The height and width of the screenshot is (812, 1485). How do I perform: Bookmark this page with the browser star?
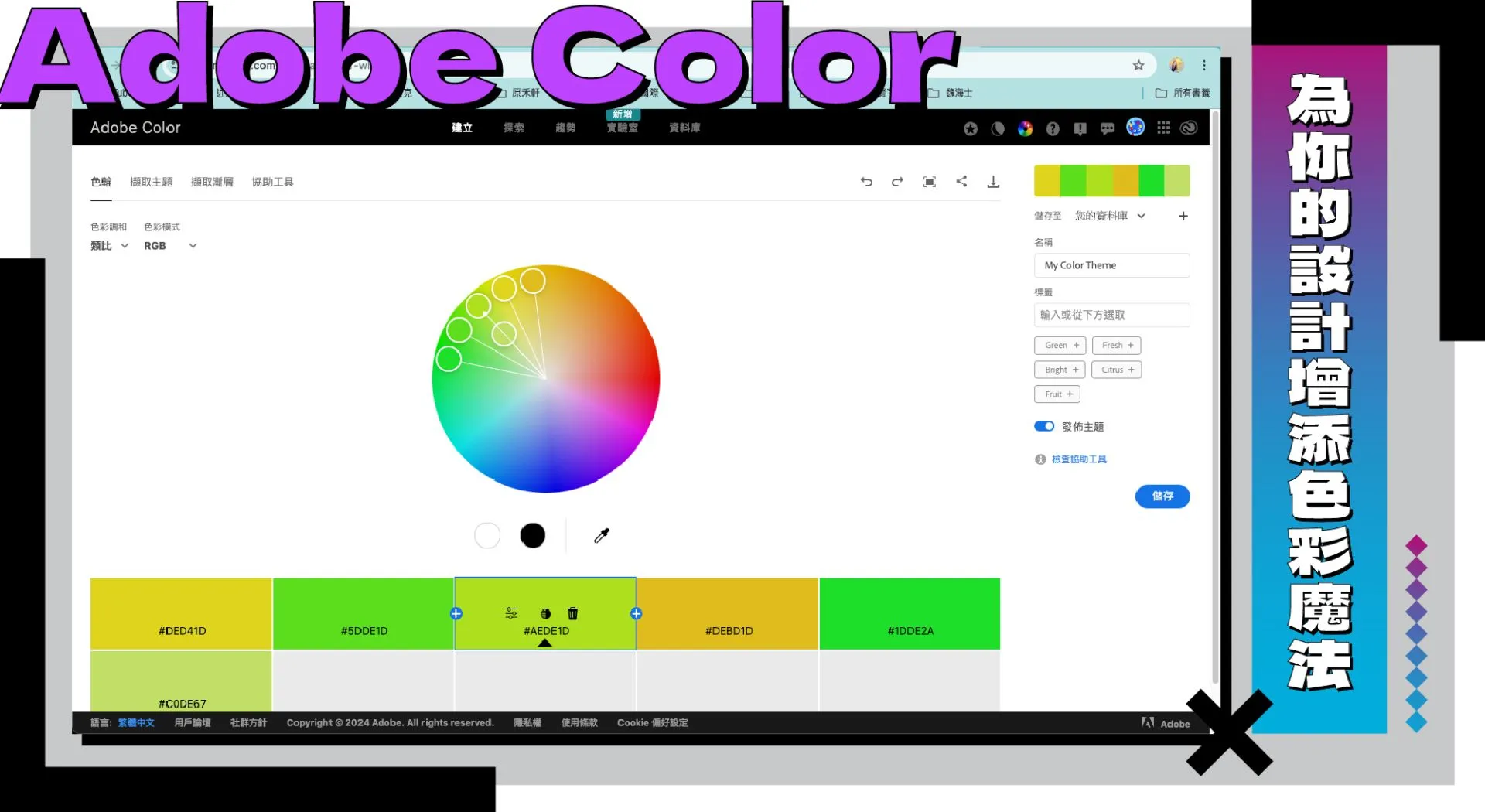[x=1138, y=65]
